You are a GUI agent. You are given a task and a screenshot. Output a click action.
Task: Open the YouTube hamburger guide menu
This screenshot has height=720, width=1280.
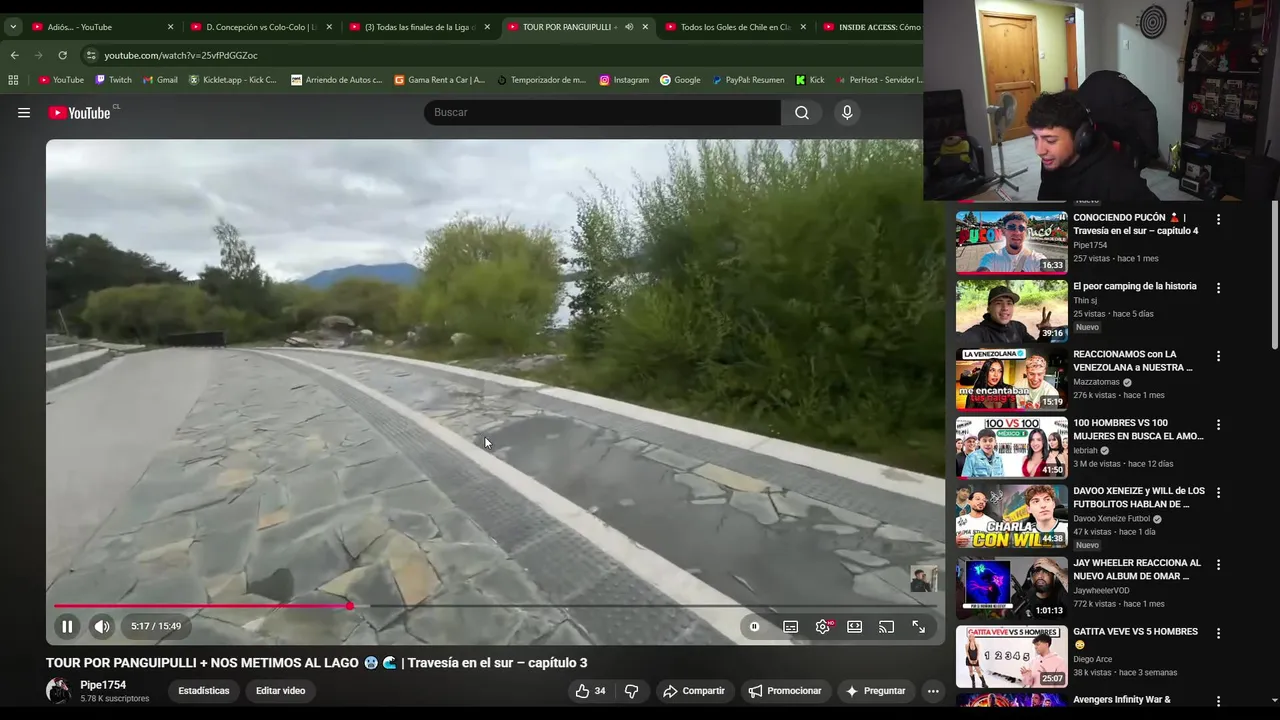click(24, 113)
